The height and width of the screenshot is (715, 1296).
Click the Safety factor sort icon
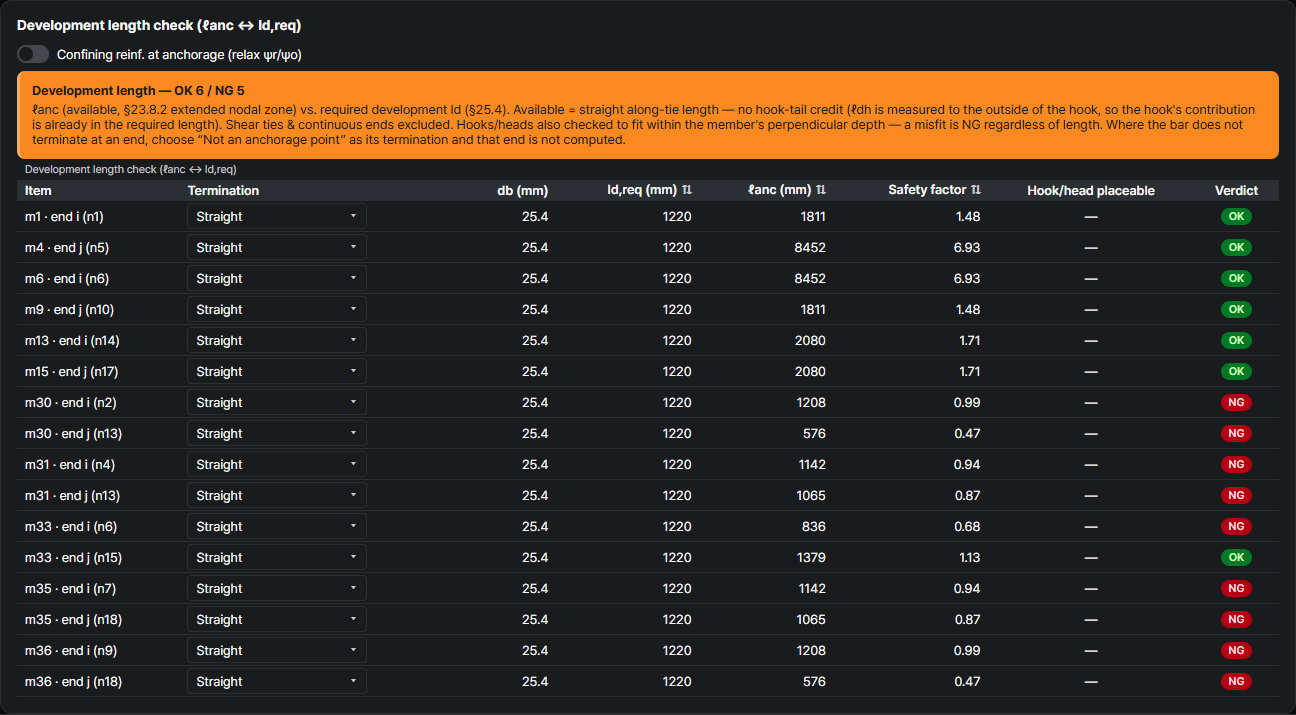(x=976, y=190)
